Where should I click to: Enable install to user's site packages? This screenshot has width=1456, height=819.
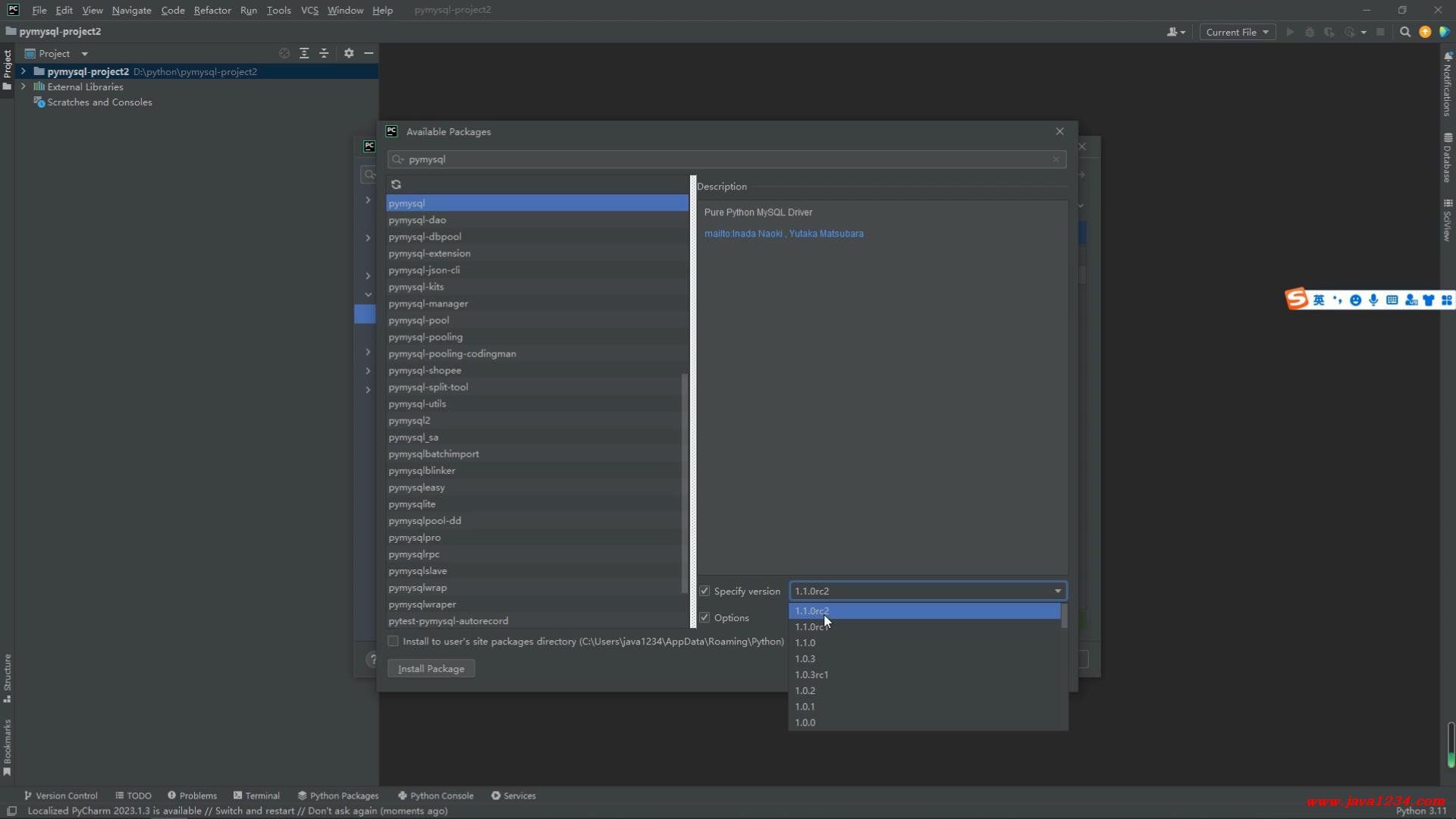[393, 641]
